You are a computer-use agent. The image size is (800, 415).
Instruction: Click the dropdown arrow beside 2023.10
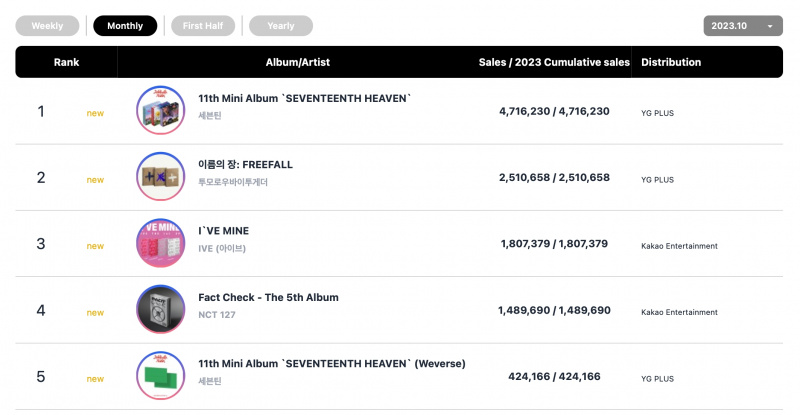coord(770,26)
